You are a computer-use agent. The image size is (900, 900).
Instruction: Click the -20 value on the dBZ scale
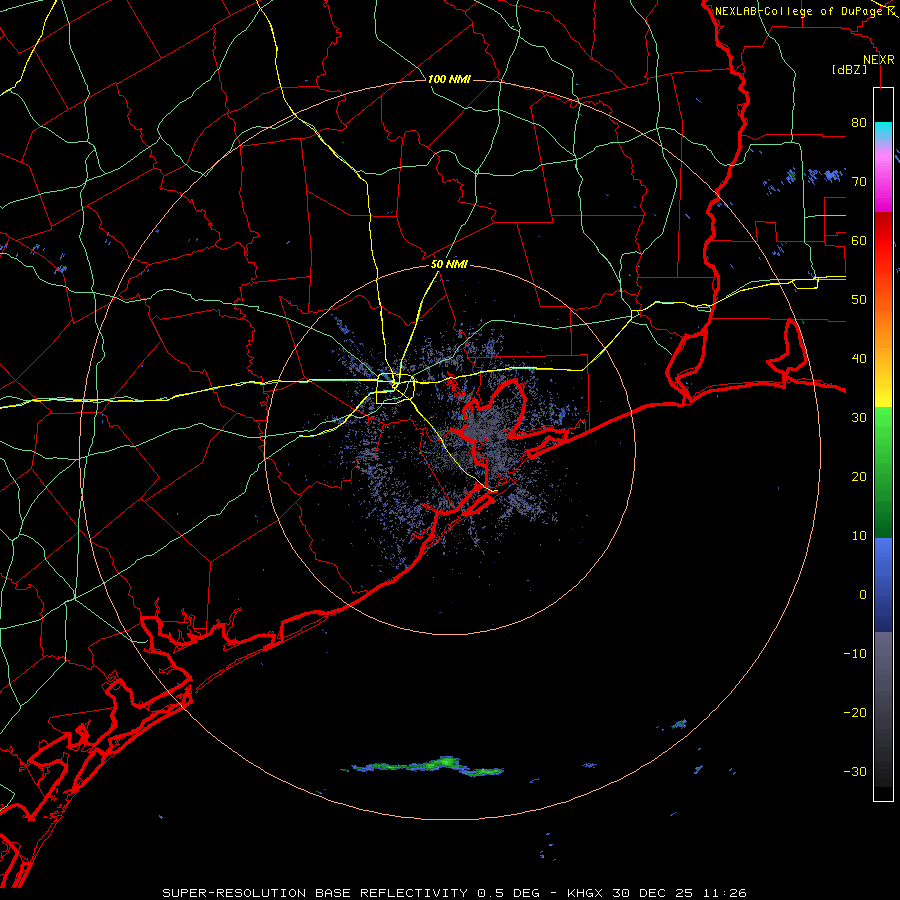coord(855,712)
